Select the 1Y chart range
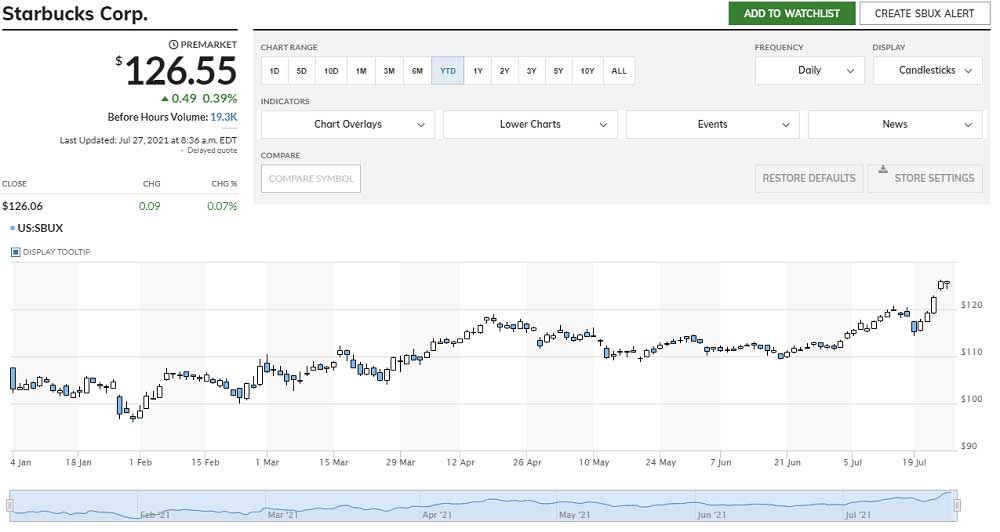Image resolution: width=1000 pixels, height=532 pixels. click(x=478, y=71)
